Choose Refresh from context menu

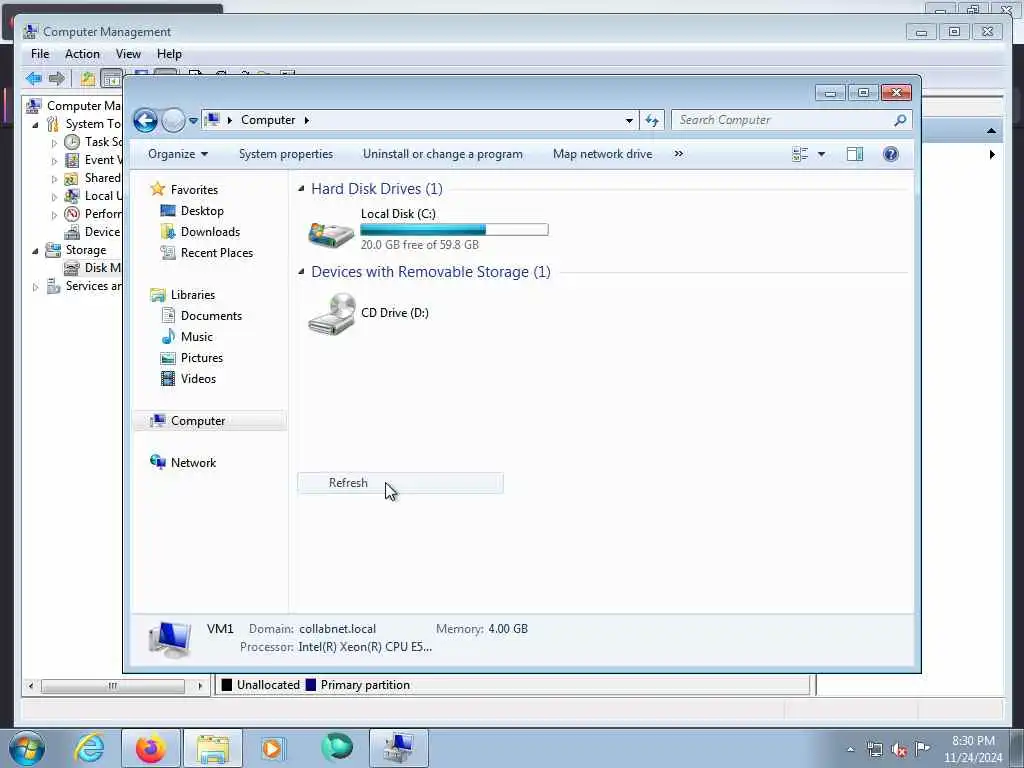click(400, 483)
